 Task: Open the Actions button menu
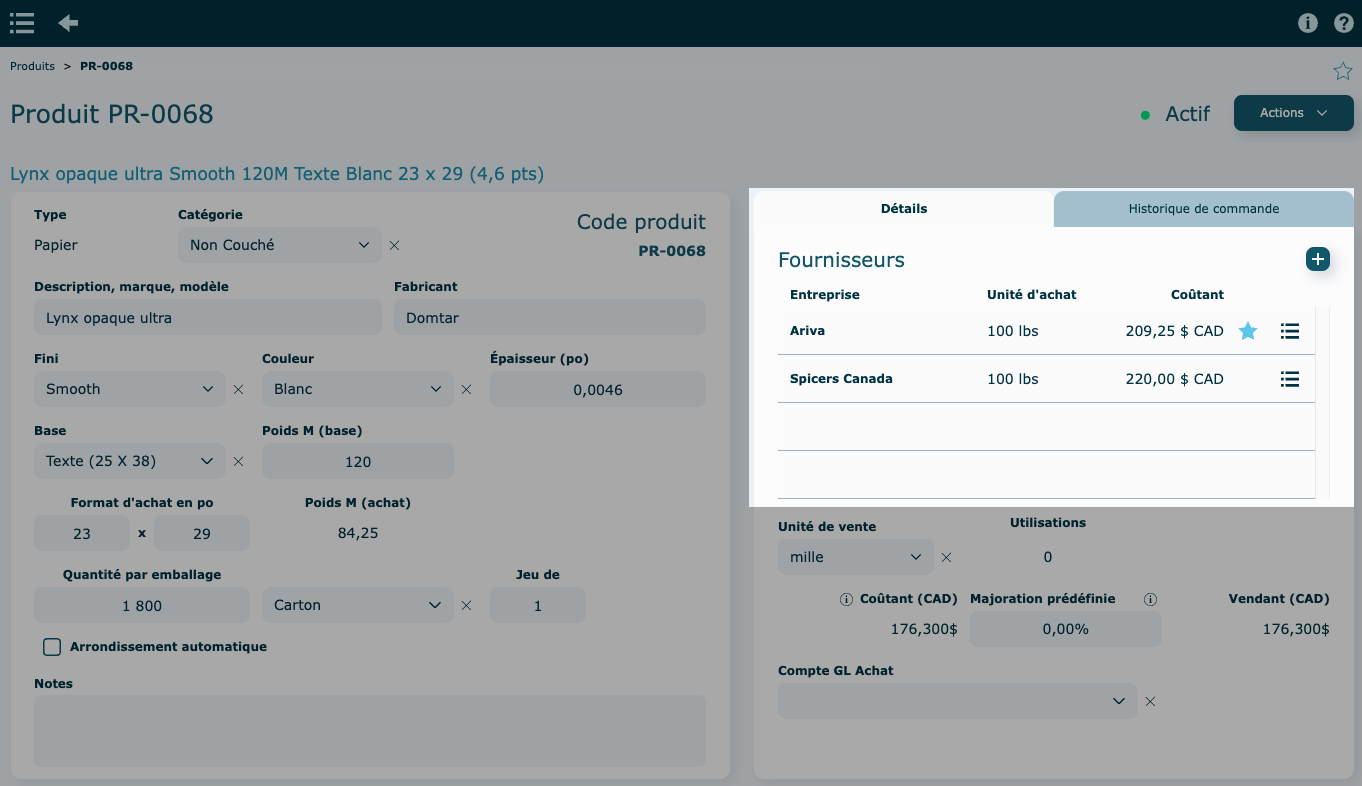[1293, 113]
